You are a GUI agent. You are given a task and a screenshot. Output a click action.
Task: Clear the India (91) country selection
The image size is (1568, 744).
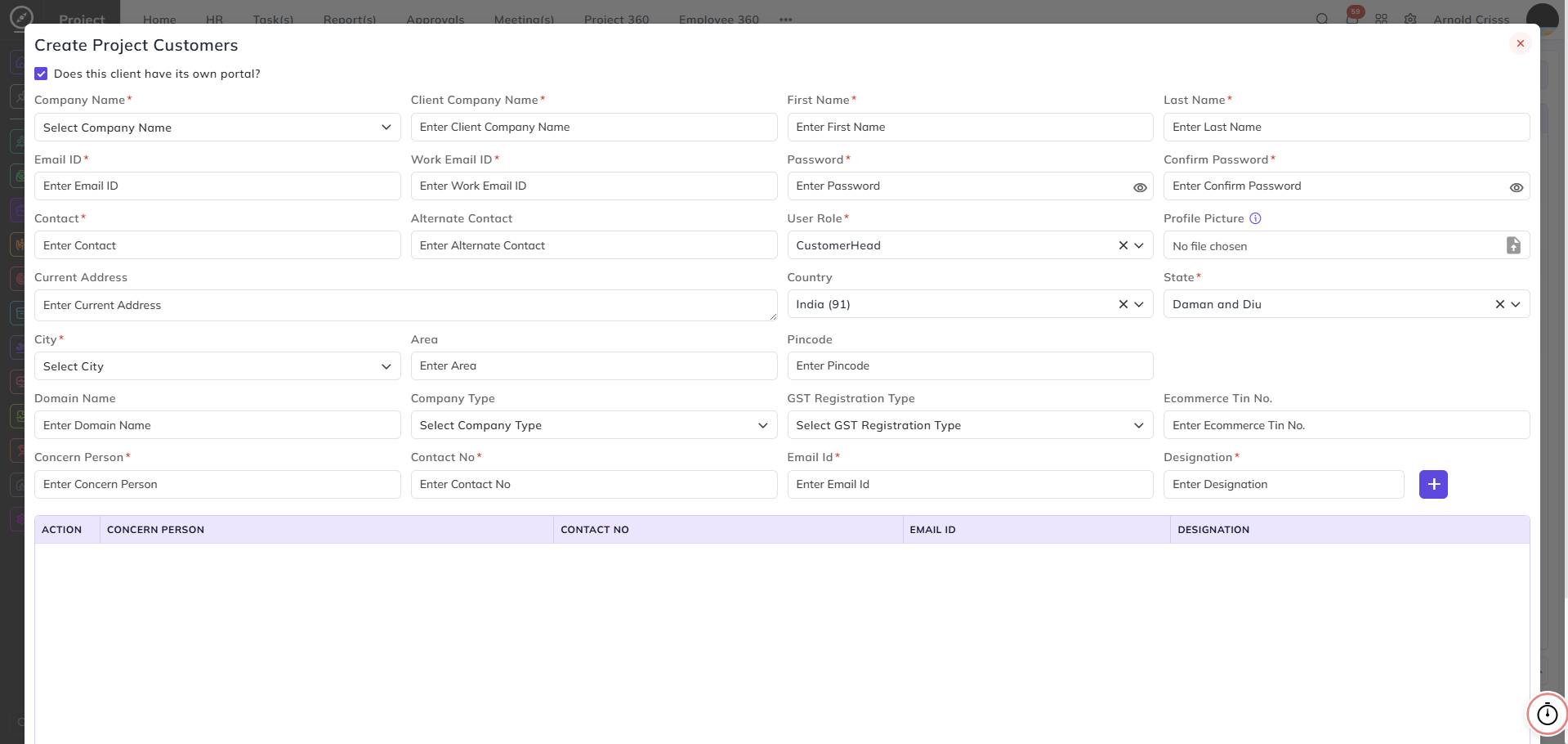(1123, 304)
